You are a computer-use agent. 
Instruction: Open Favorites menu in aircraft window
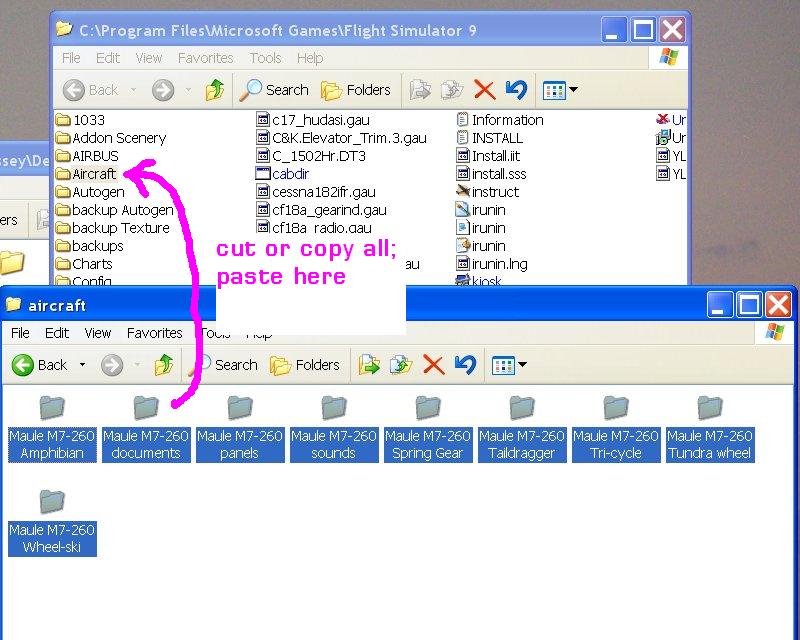[x=155, y=333]
